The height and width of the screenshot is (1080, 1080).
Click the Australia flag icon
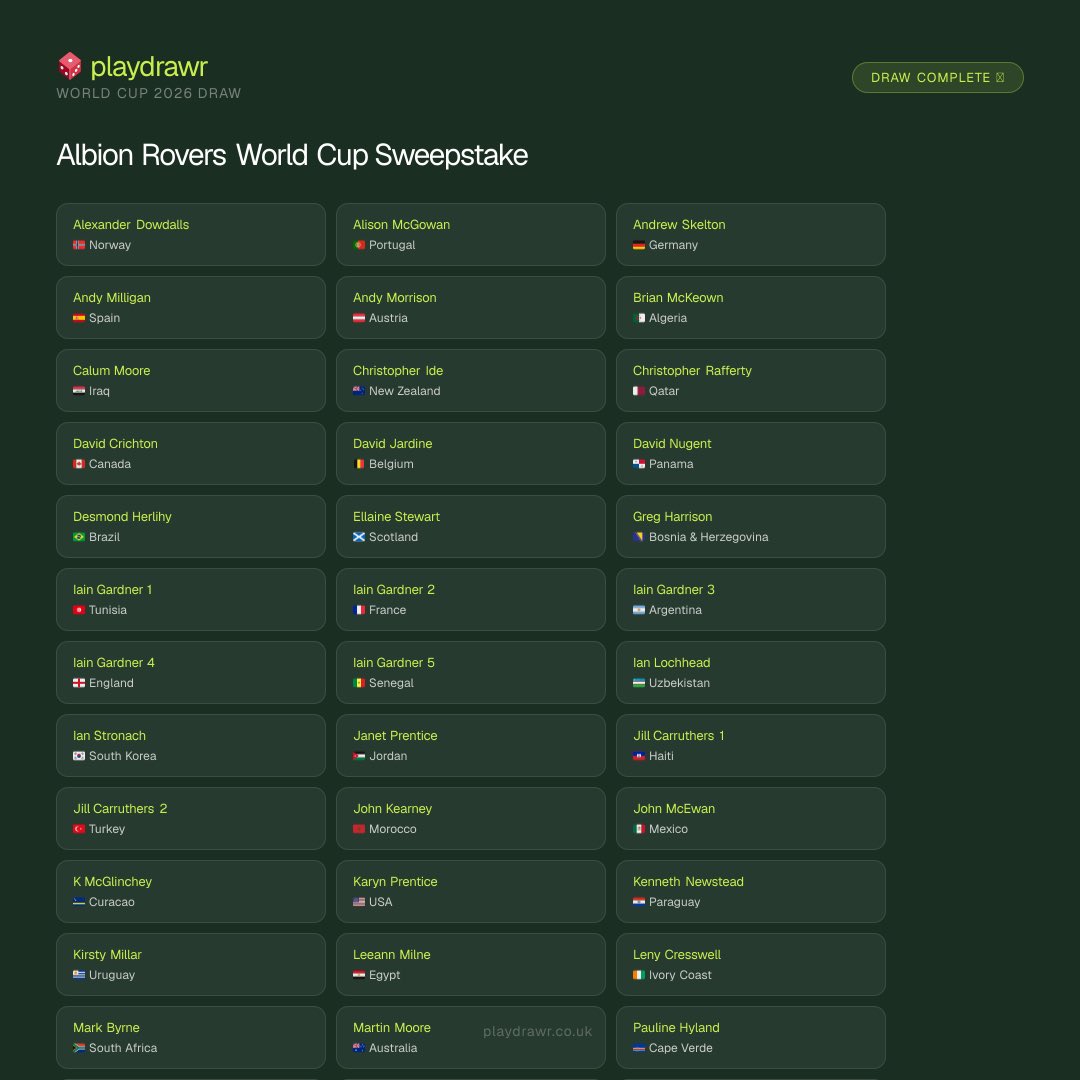point(359,1048)
